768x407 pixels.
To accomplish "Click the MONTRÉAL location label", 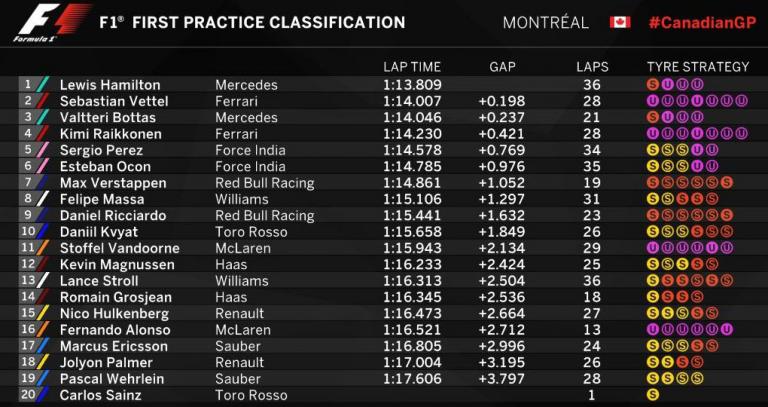I will pyautogui.click(x=545, y=22).
